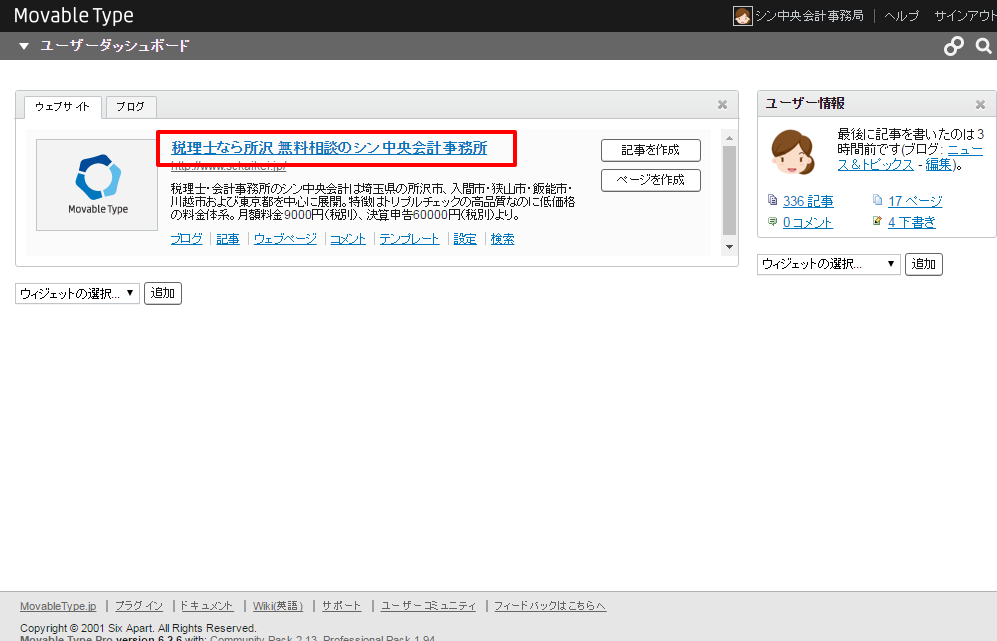
Task: Click the user profile avatar illustration
Action: [792, 152]
